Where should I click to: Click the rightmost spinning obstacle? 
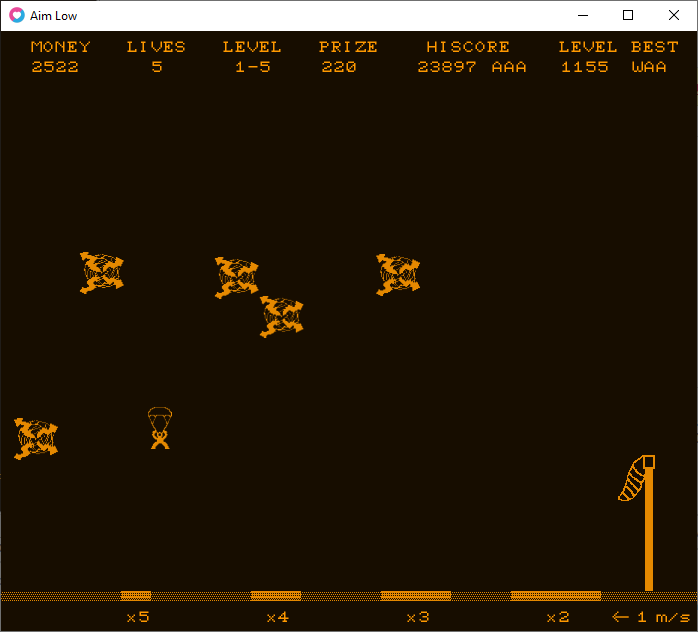[398, 275]
